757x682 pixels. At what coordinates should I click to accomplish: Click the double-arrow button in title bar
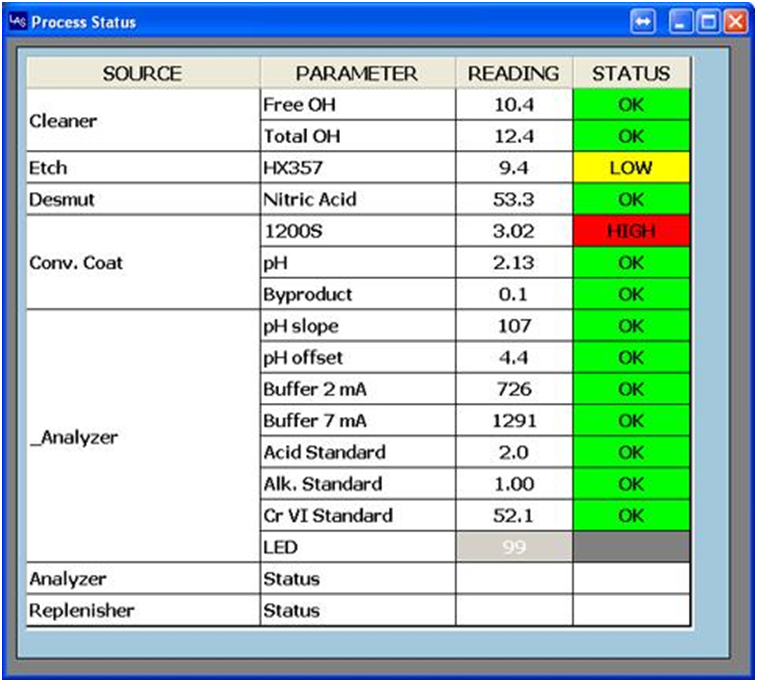643,22
